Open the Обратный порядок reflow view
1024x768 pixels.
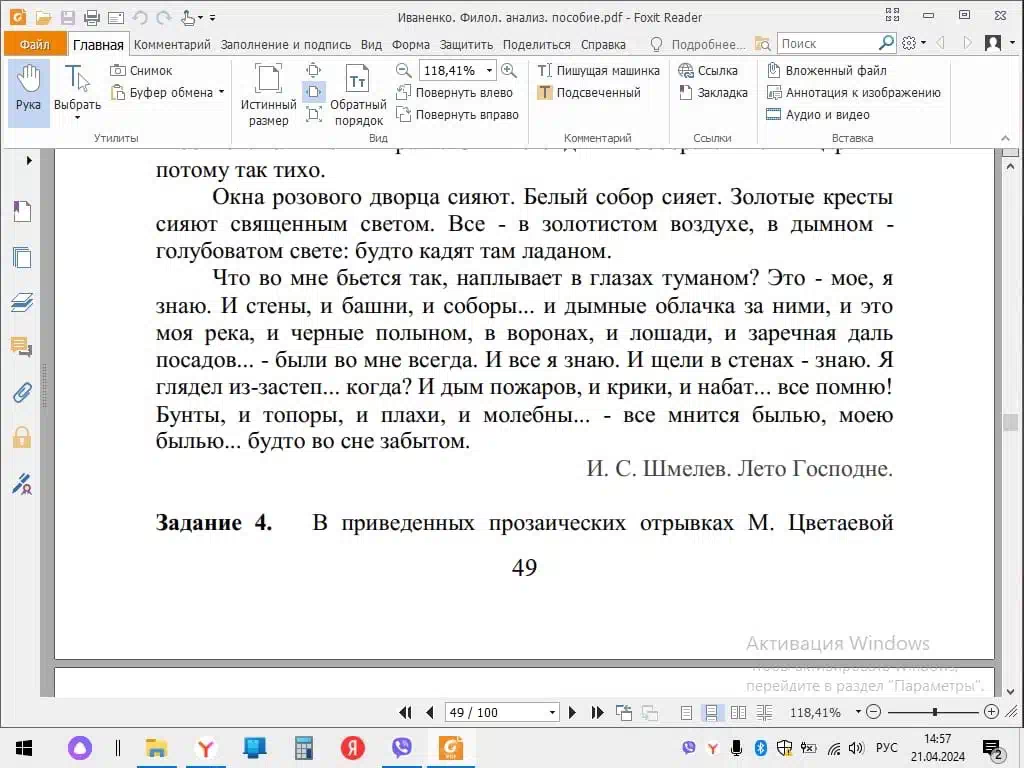(x=358, y=94)
